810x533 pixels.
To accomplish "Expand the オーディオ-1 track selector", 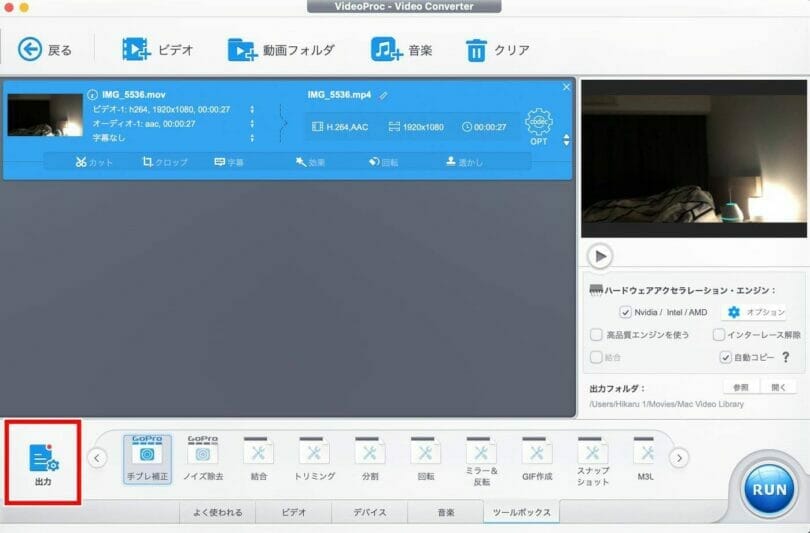I will (x=252, y=124).
